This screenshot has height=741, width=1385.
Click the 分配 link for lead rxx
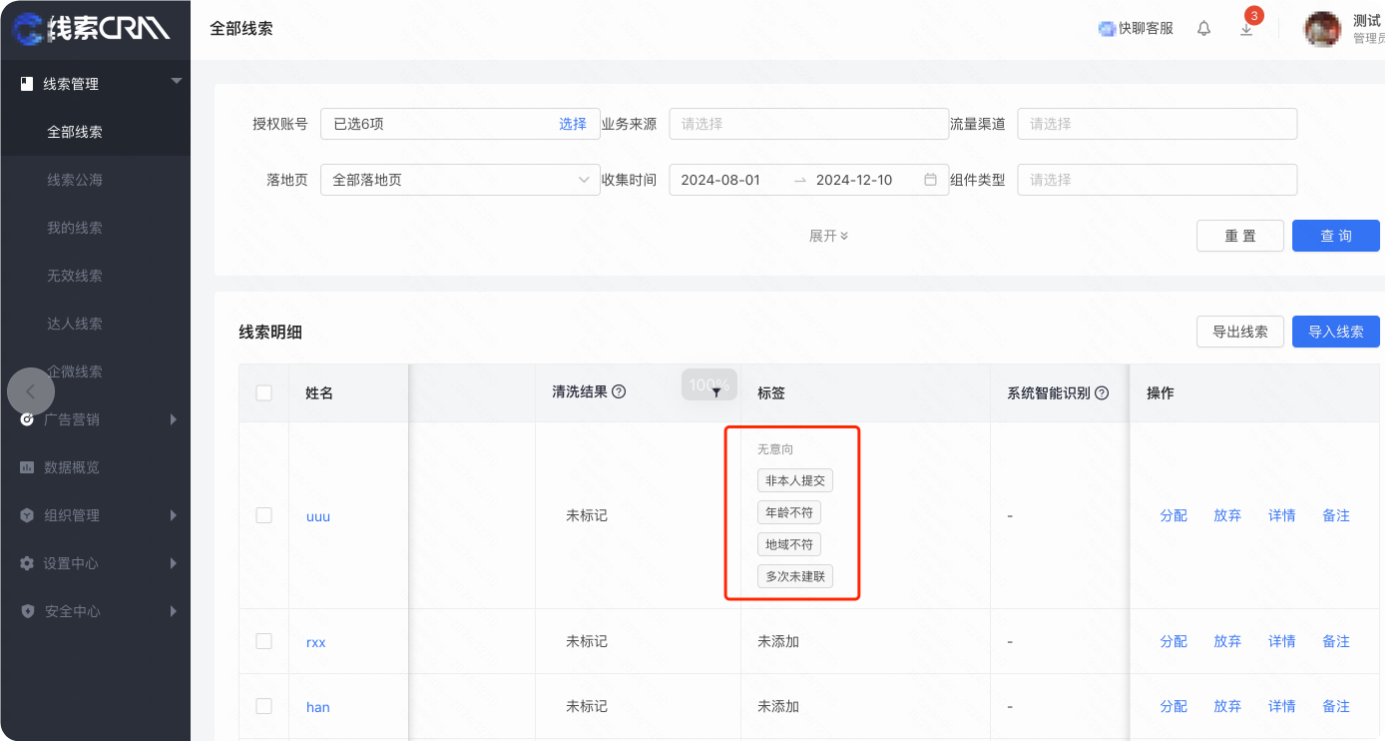[x=1172, y=641]
